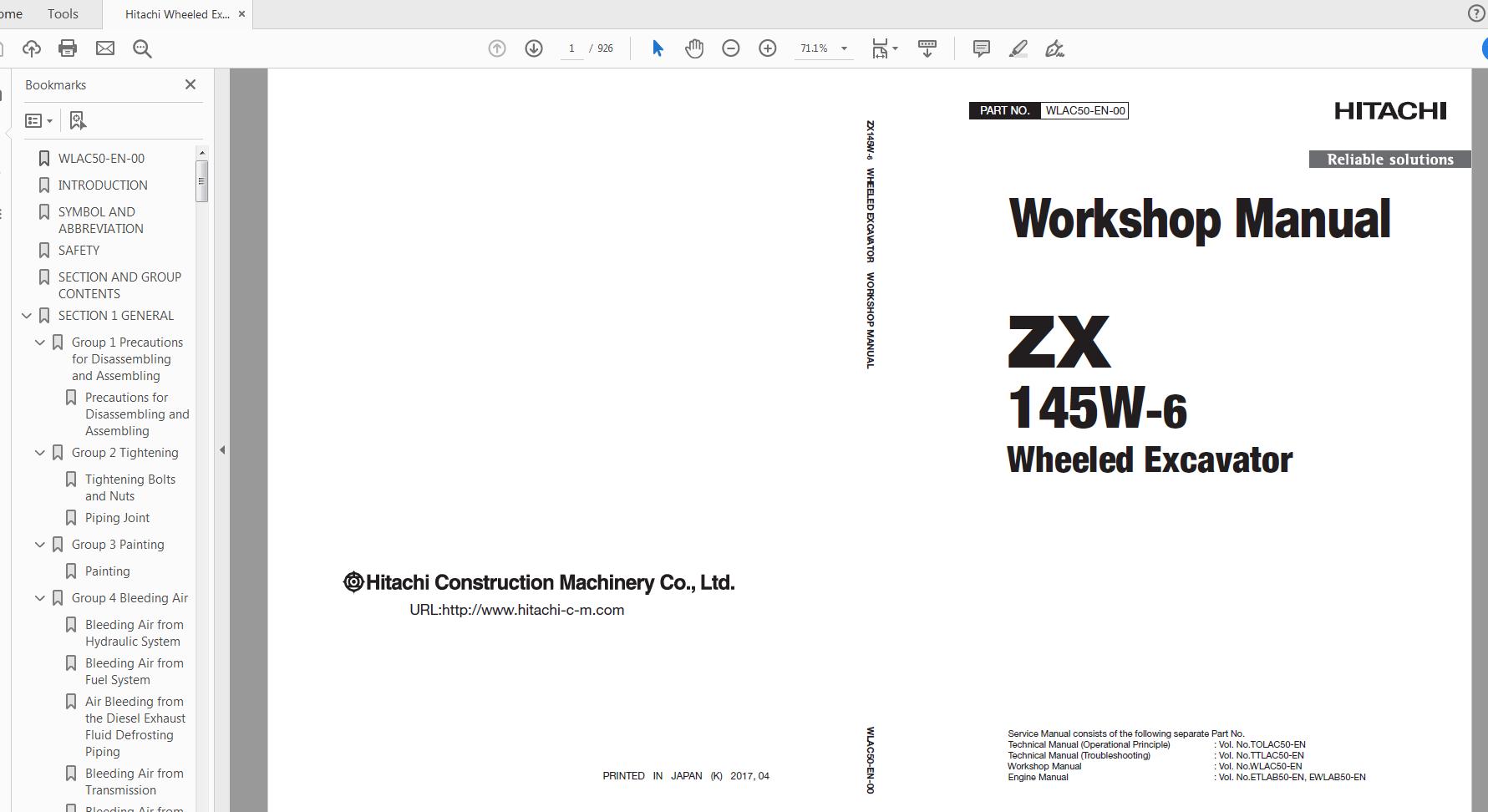Image resolution: width=1488 pixels, height=812 pixels.
Task: Jump to Tightening Bolts and Nuts
Action: point(130,487)
